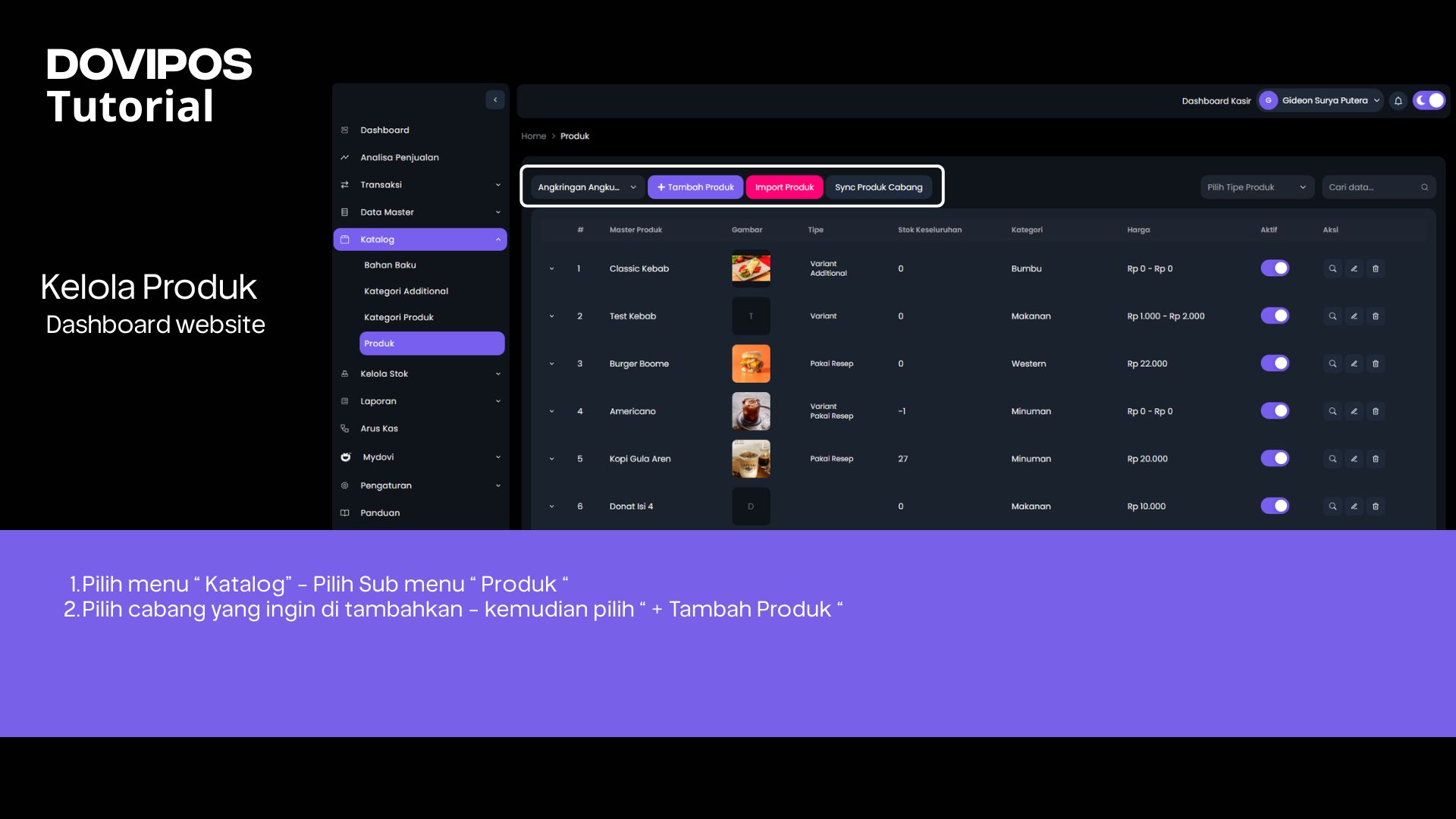1456x819 pixels.
Task: Click edit pencil icon for Classic Kebab
Action: (x=1354, y=268)
